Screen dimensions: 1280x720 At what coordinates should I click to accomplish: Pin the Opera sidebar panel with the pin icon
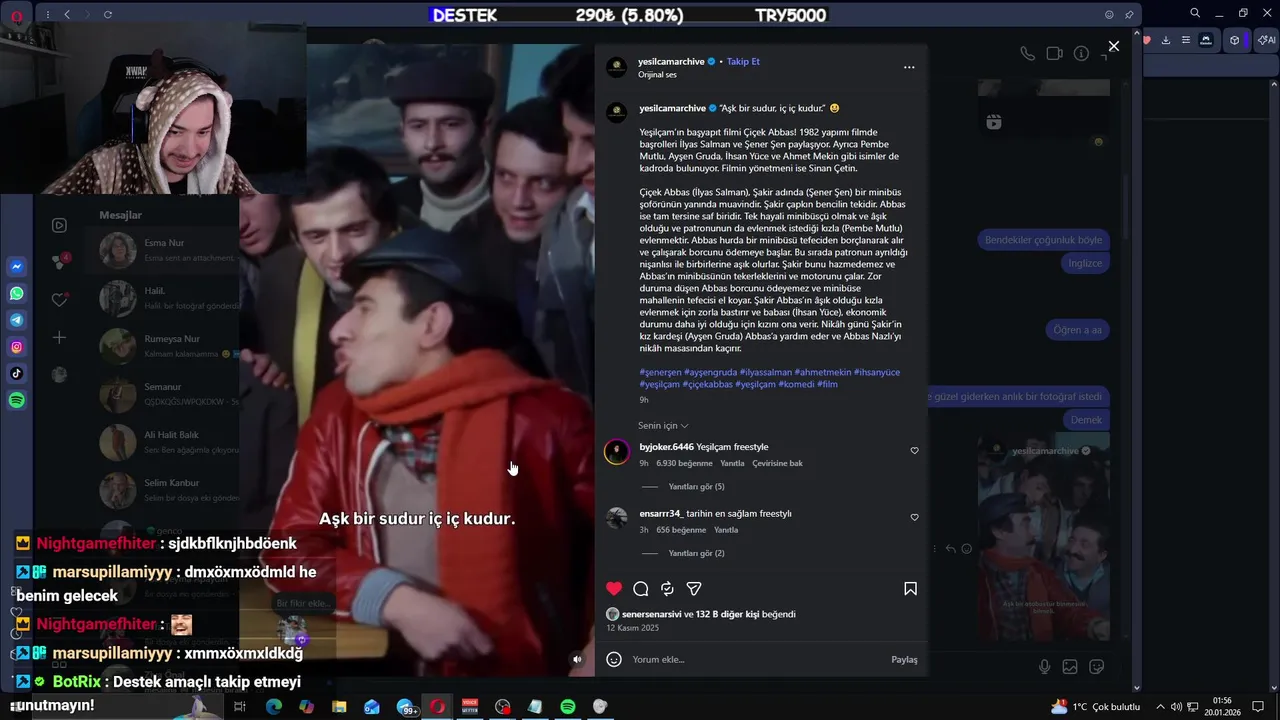(x=1129, y=14)
